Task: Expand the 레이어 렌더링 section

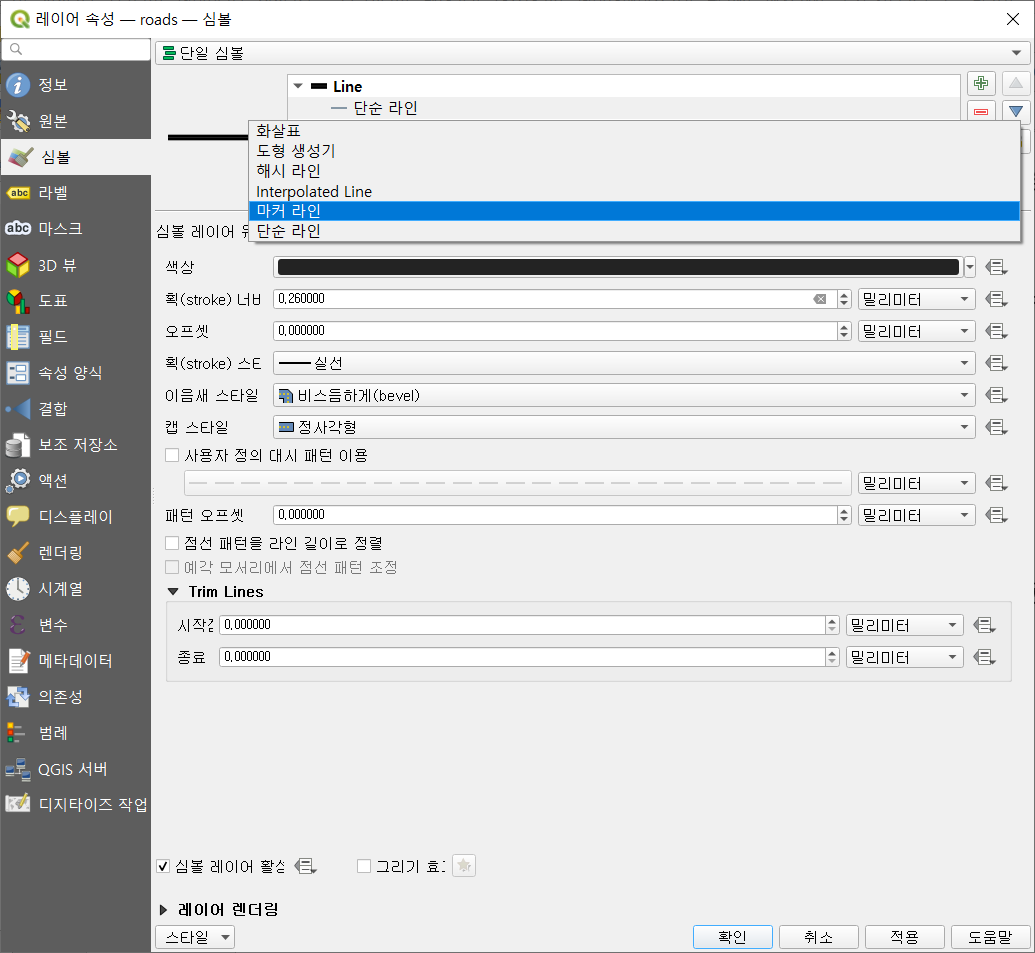Action: click(163, 910)
